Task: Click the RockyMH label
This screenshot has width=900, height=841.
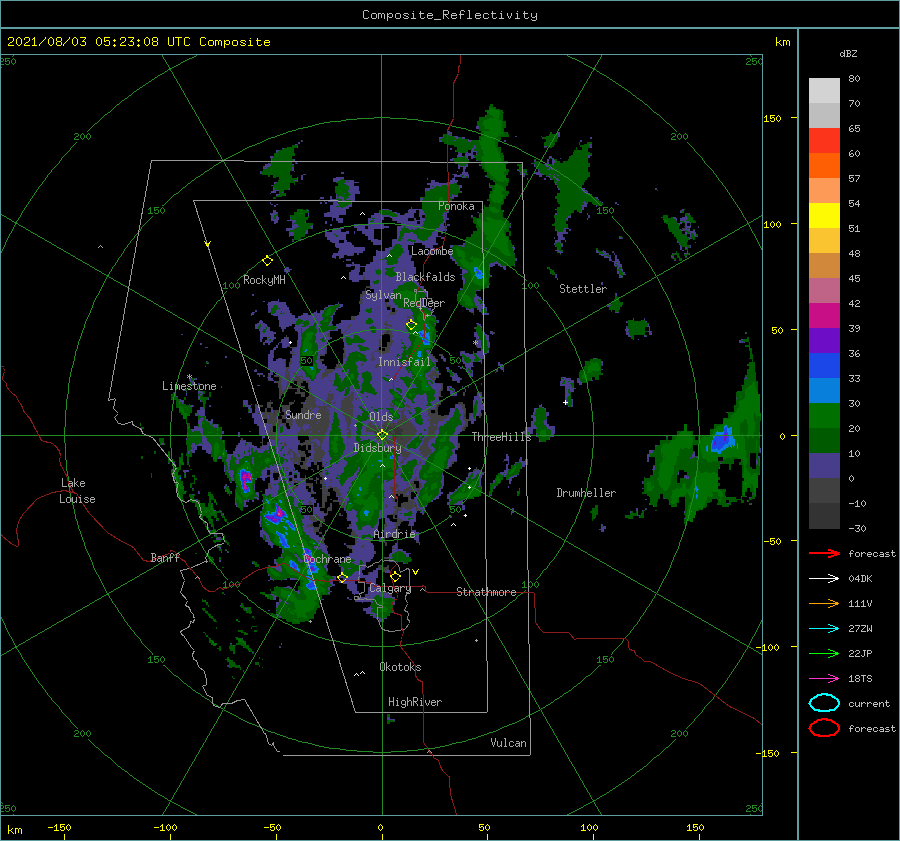Action: click(x=264, y=280)
